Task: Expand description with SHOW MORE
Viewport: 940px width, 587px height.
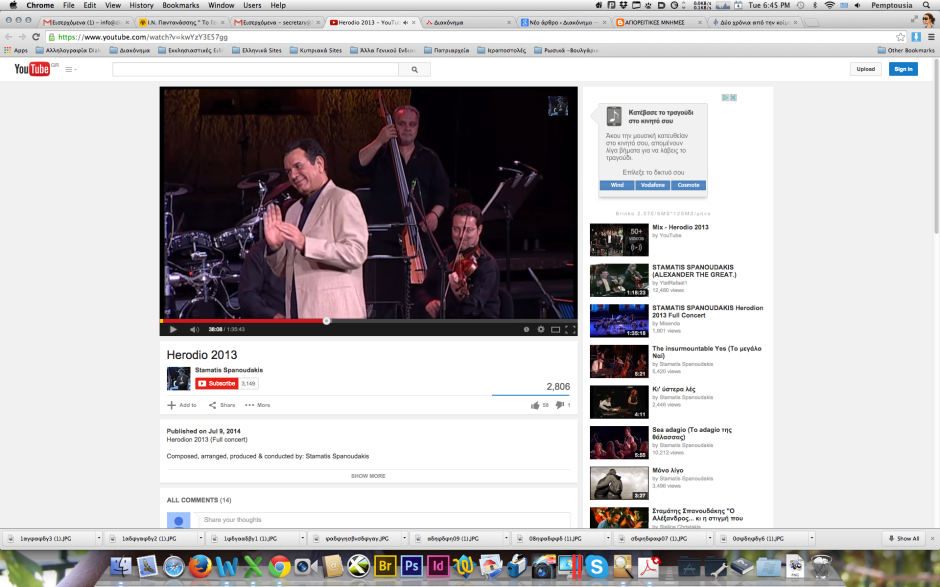Action: tap(368, 476)
